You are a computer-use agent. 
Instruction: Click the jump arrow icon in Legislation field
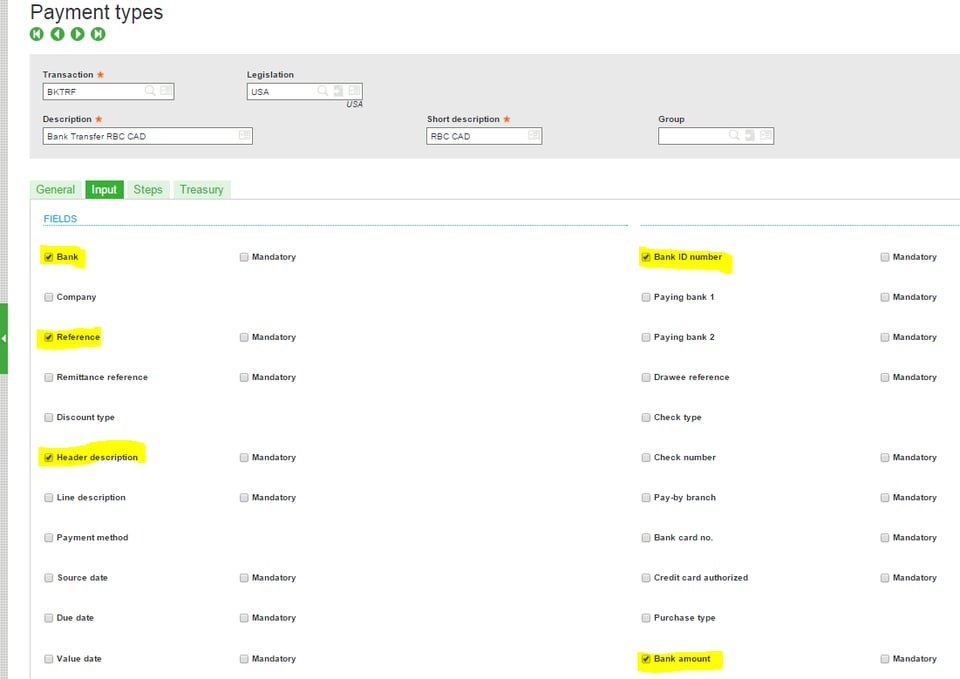tap(337, 91)
